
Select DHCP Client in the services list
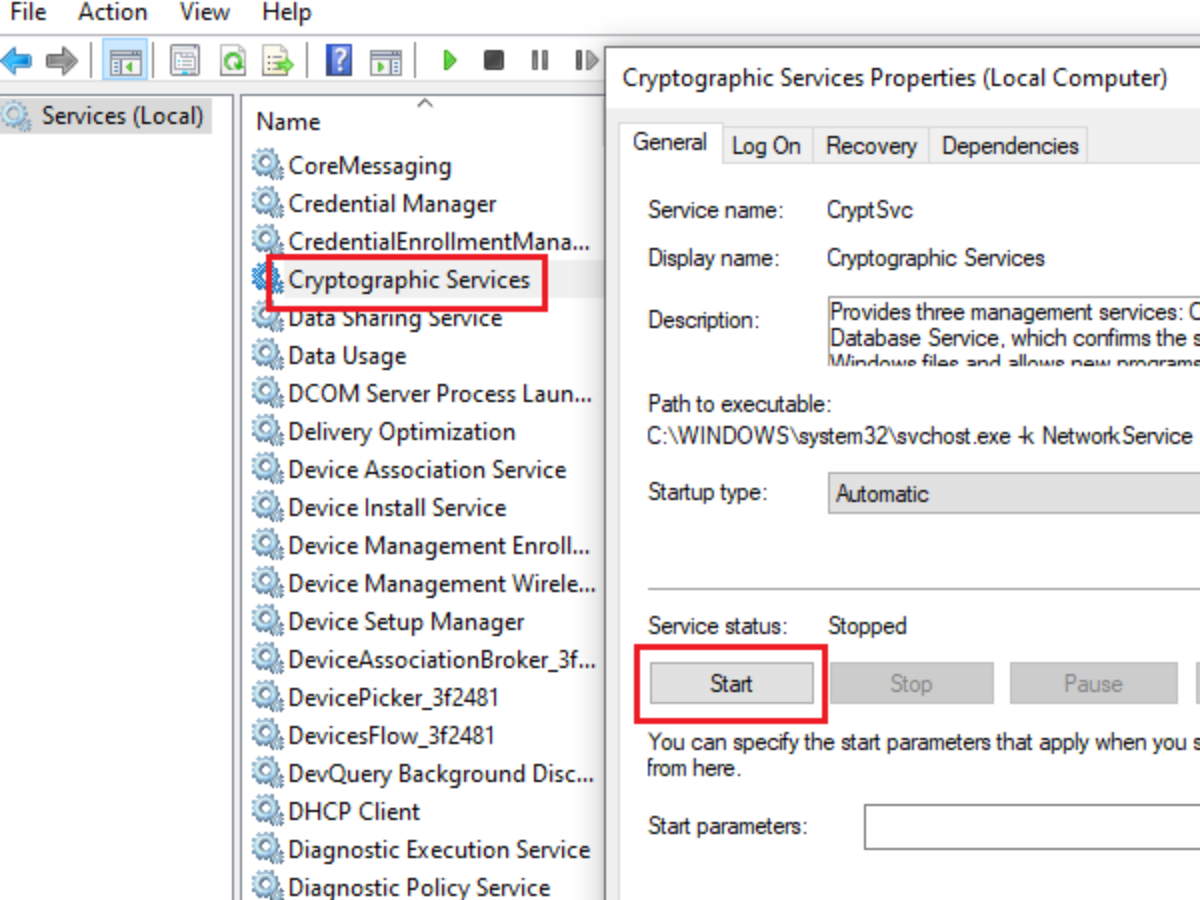(354, 812)
